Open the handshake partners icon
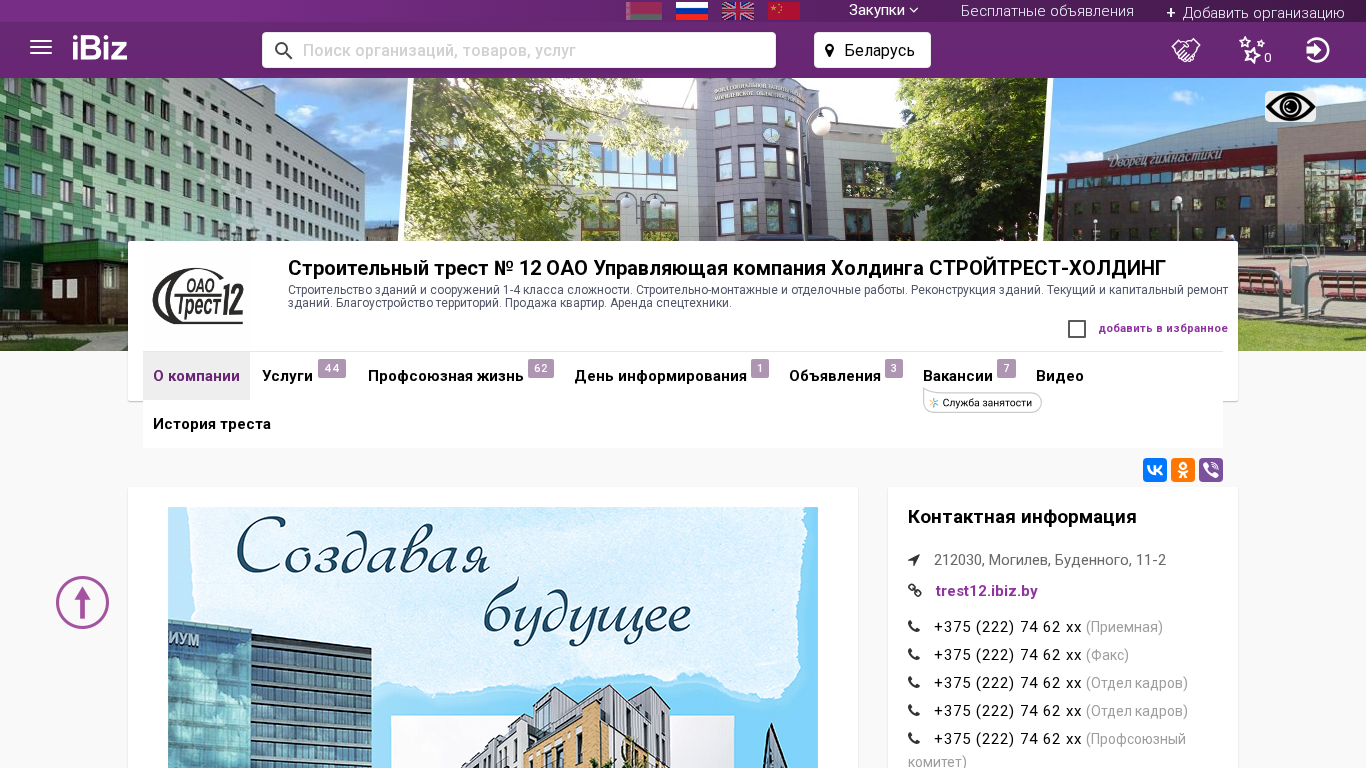The height and width of the screenshot is (768, 1366). (1186, 50)
